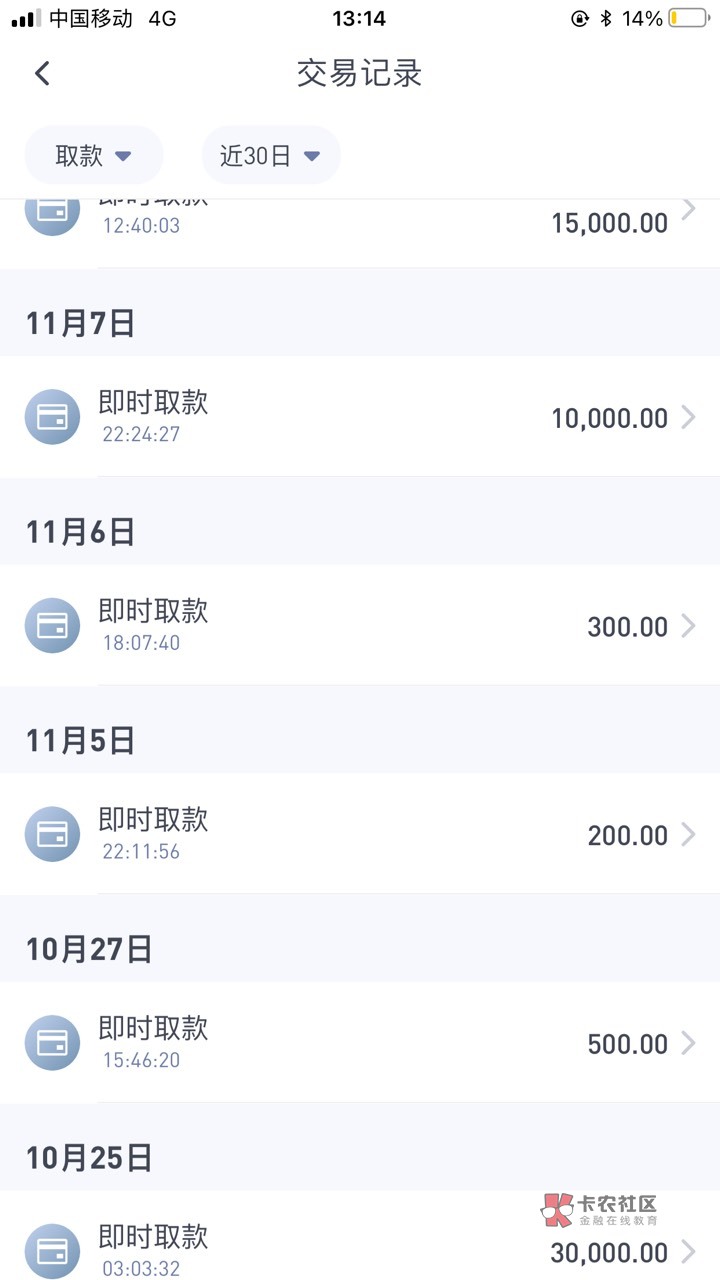720x1280 pixels.
Task: Expand details chevron for 10,000.00 withdrawal
Action: [688, 417]
